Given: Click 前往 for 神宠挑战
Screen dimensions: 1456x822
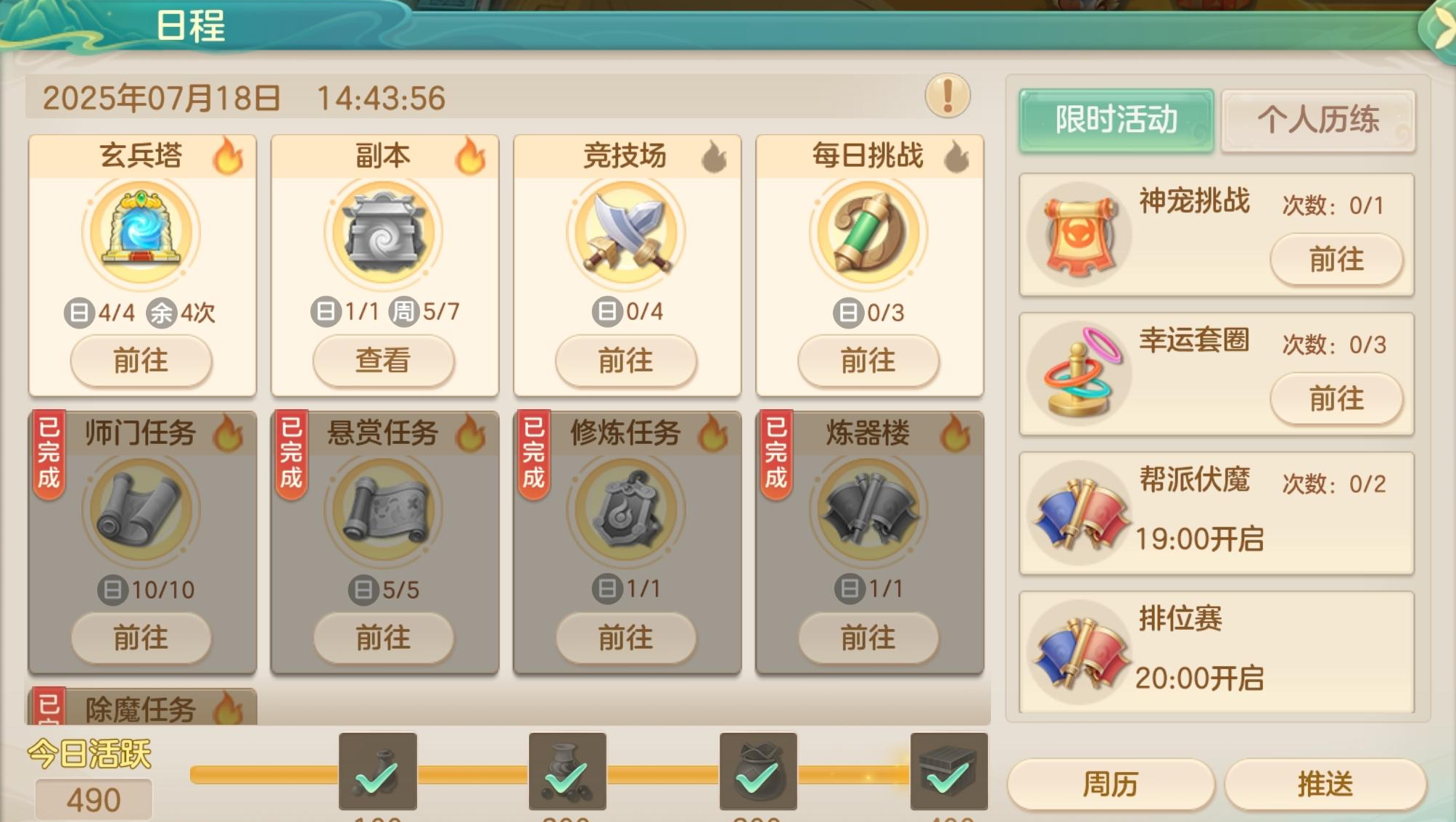Looking at the screenshot, I should 1336,259.
